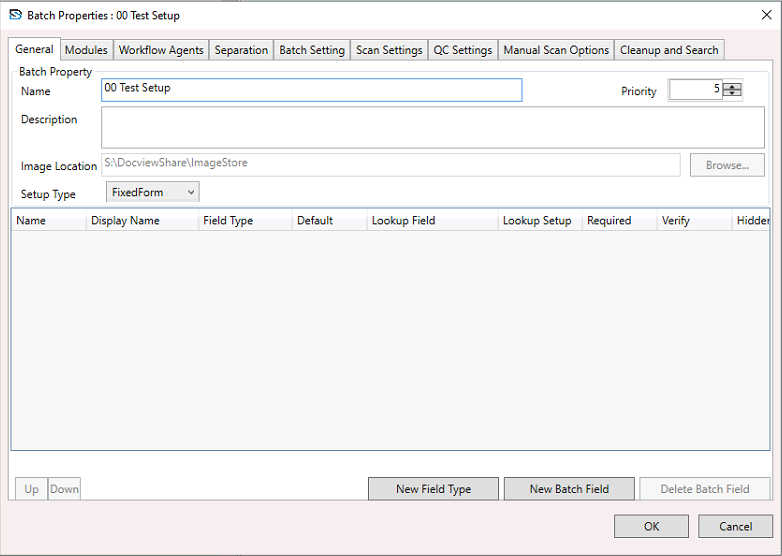782x556 pixels.
Task: Click the New Batch Field button
Action: 569,489
